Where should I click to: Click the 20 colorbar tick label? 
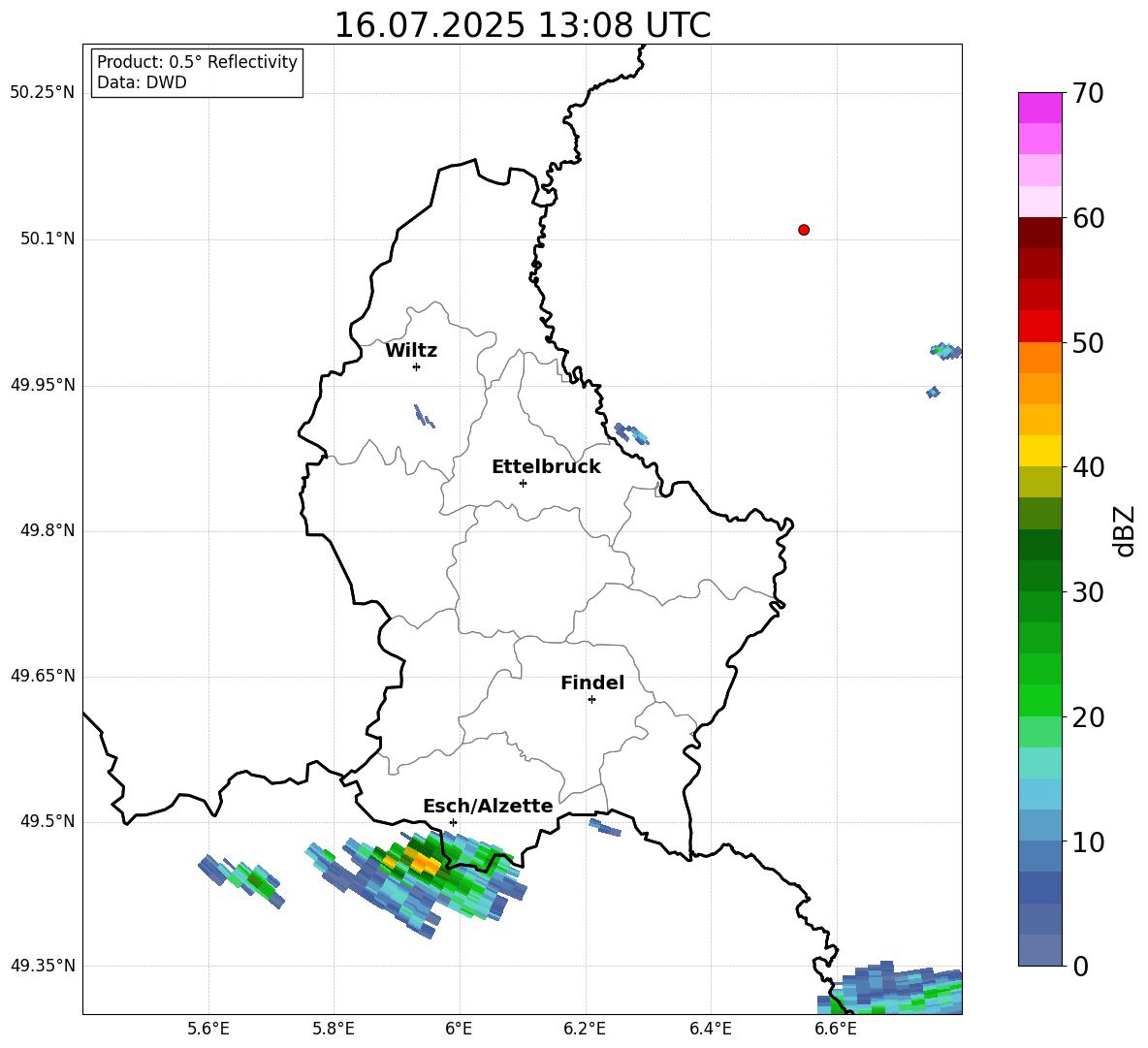pos(1088,717)
